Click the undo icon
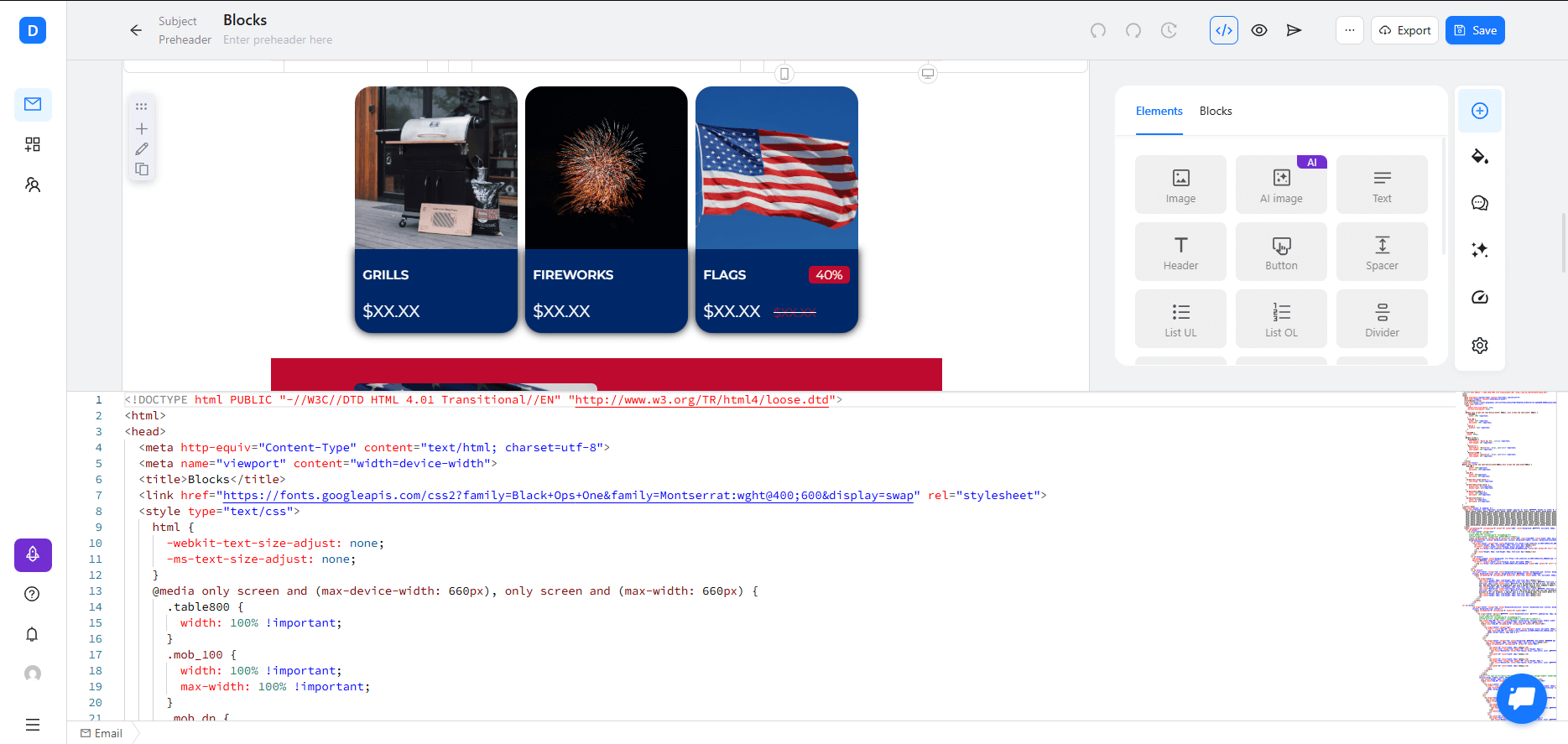 click(x=1098, y=30)
